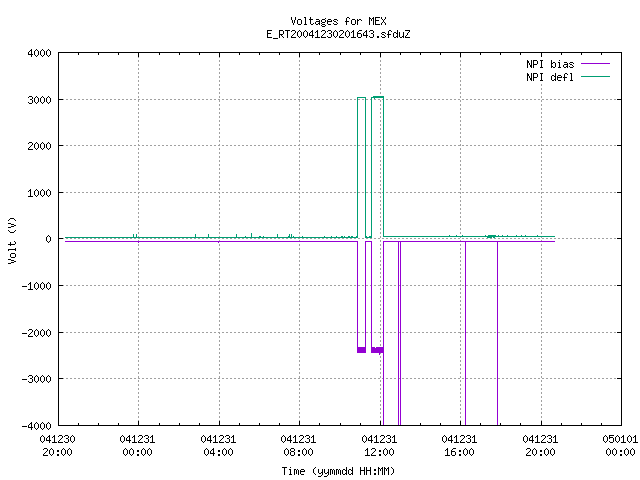Viewport: 640px width, 480px height.
Task: Click the x-axis tick "041230 20:00"
Action: [58, 446]
